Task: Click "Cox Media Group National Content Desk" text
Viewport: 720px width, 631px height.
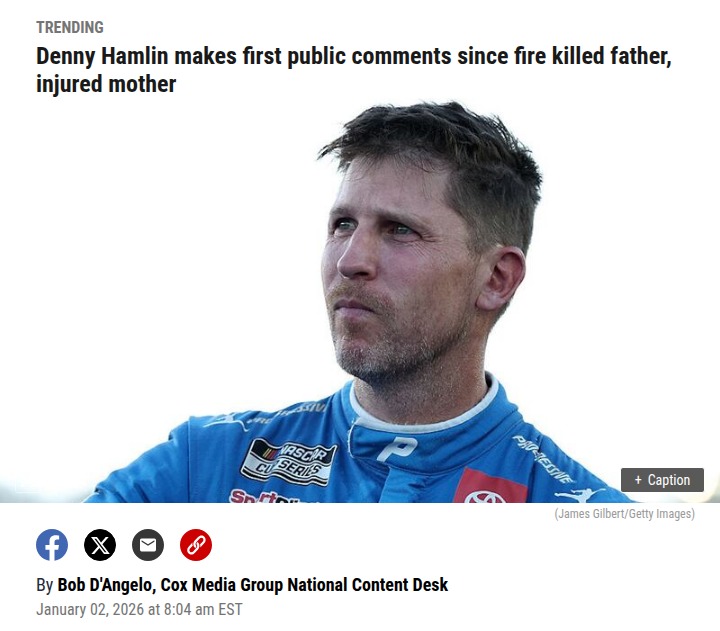Action: 304,585
